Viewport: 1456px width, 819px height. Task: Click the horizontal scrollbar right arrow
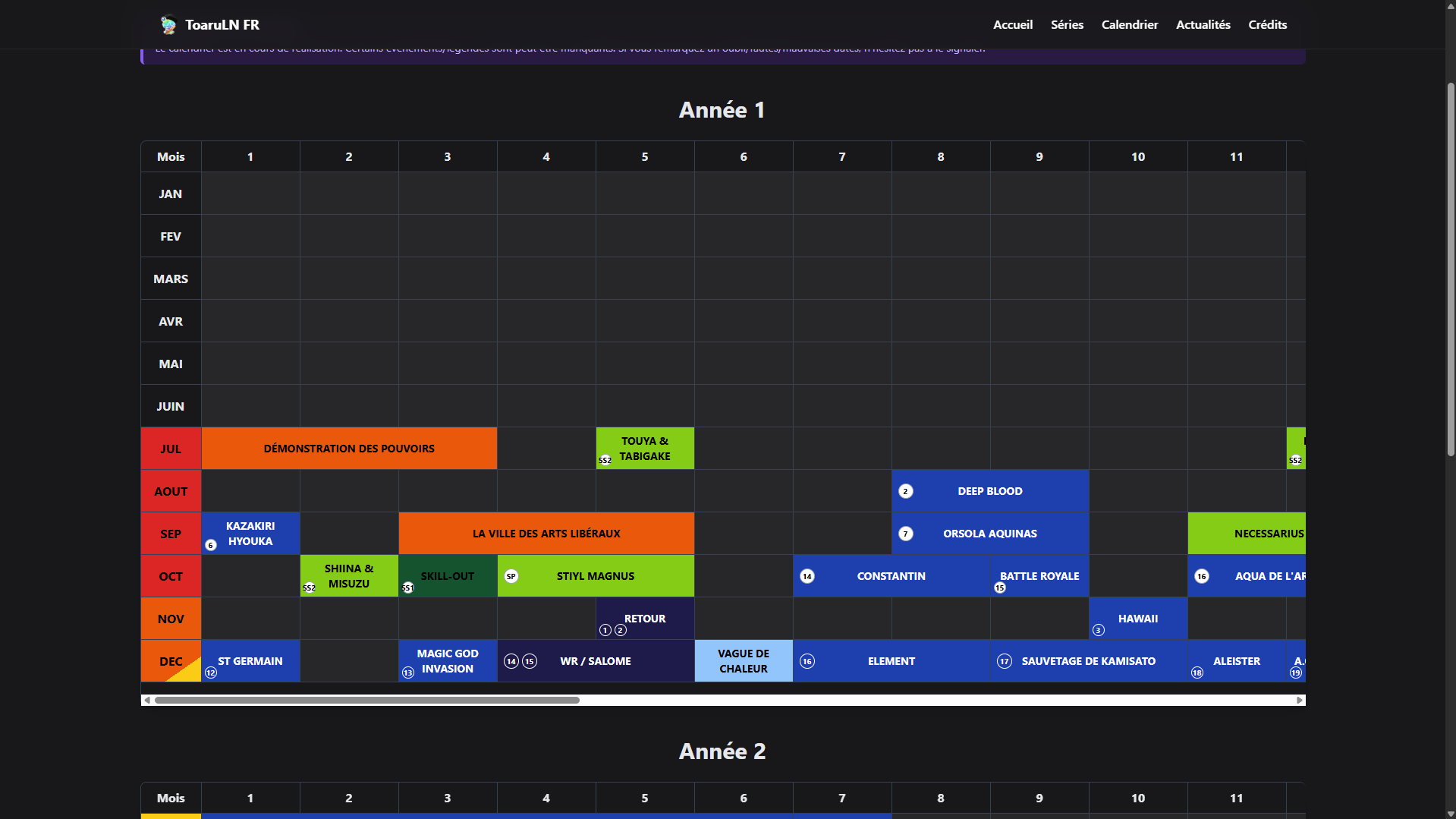pos(1299,700)
